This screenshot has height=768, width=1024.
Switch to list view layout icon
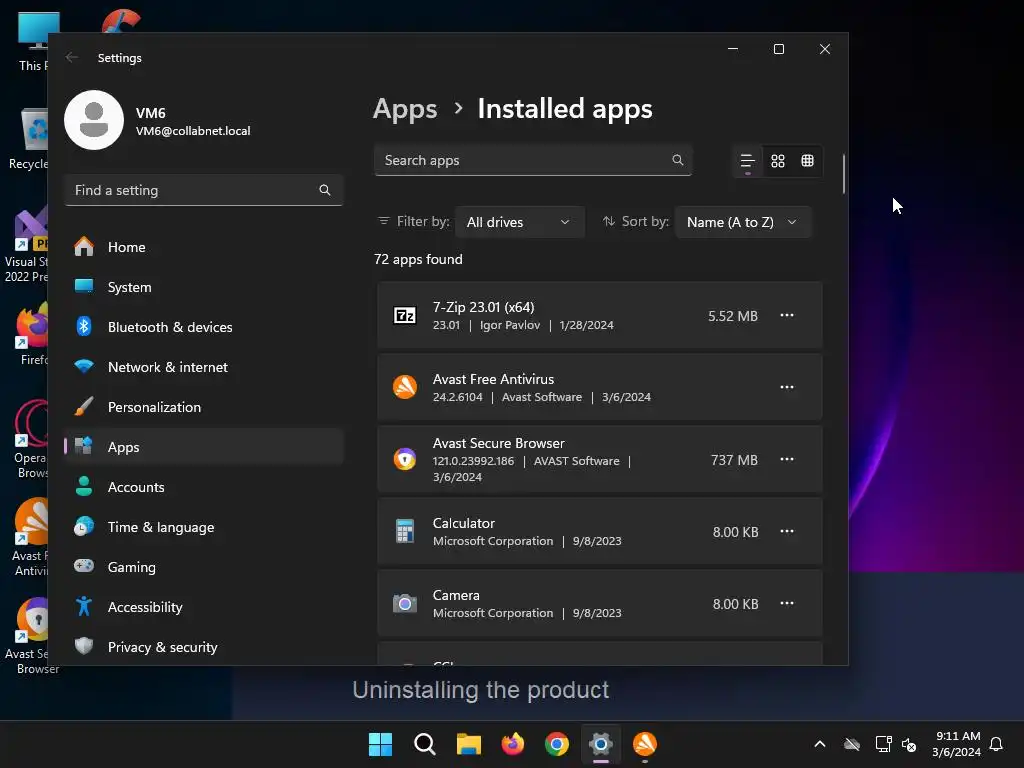(x=748, y=161)
